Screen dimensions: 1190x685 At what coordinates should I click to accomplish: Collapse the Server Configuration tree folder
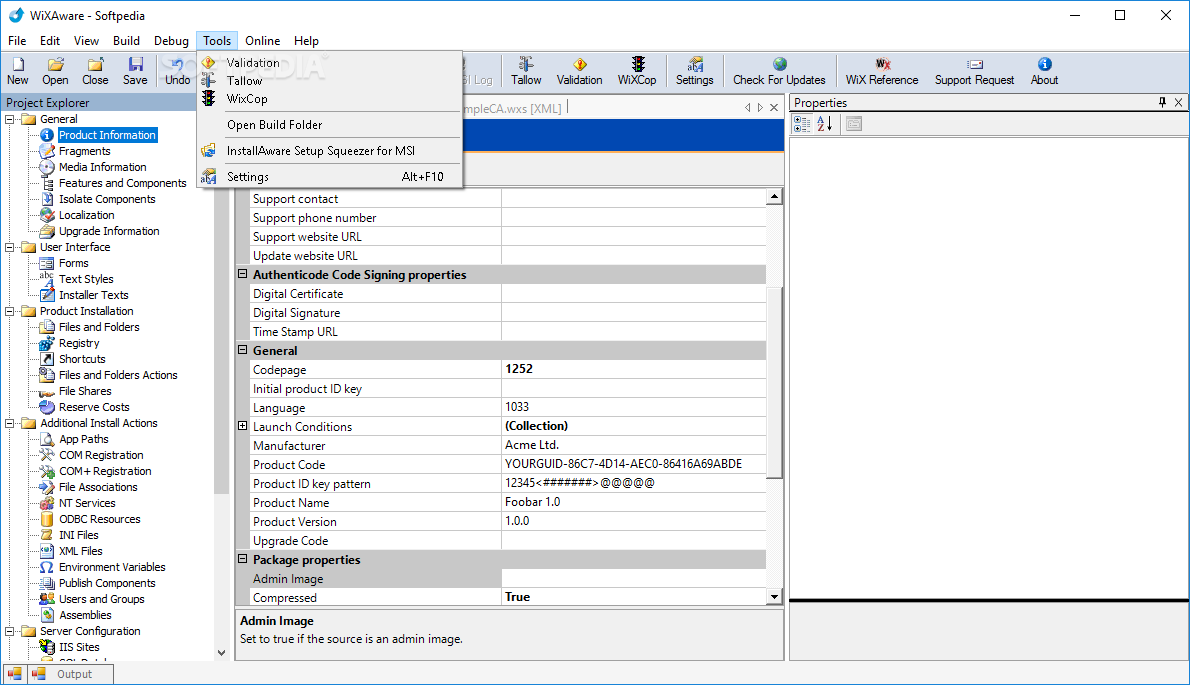click(x=10, y=631)
